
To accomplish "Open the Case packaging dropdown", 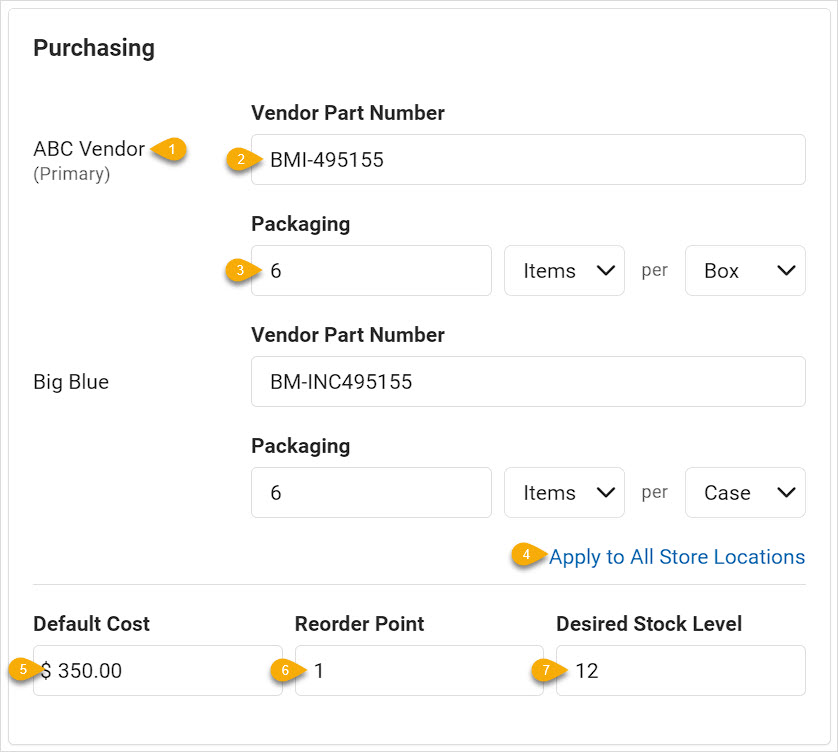I will [x=745, y=492].
